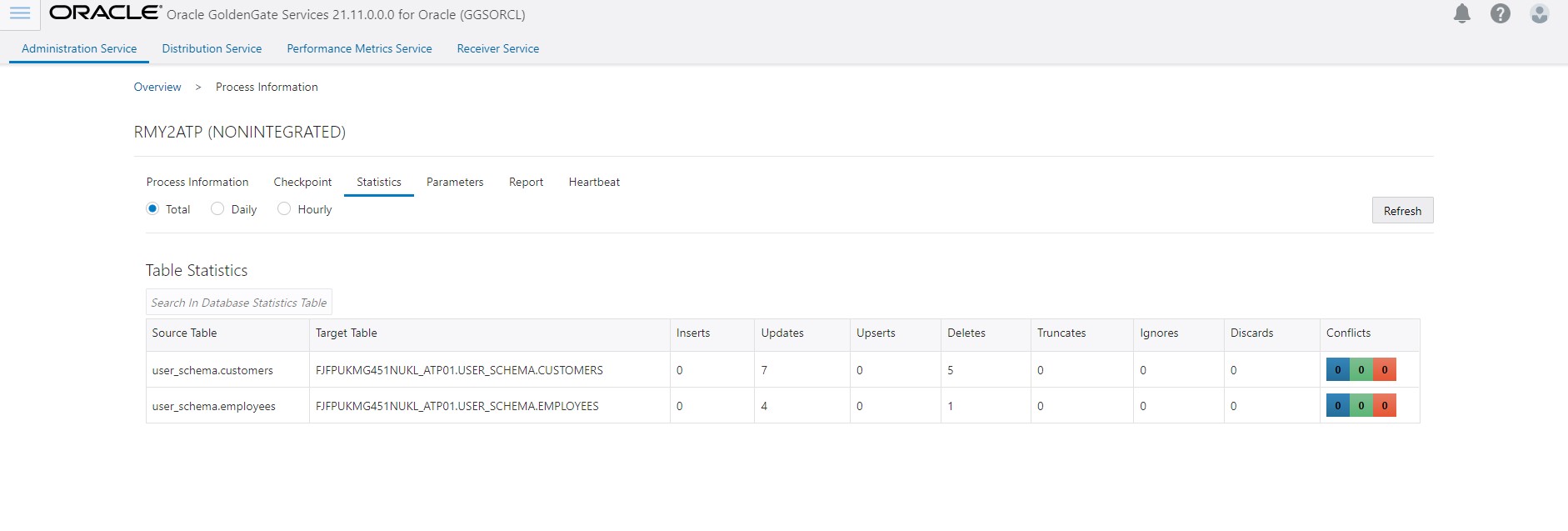Click green conflict badge for customers row

pyautogui.click(x=1361, y=369)
